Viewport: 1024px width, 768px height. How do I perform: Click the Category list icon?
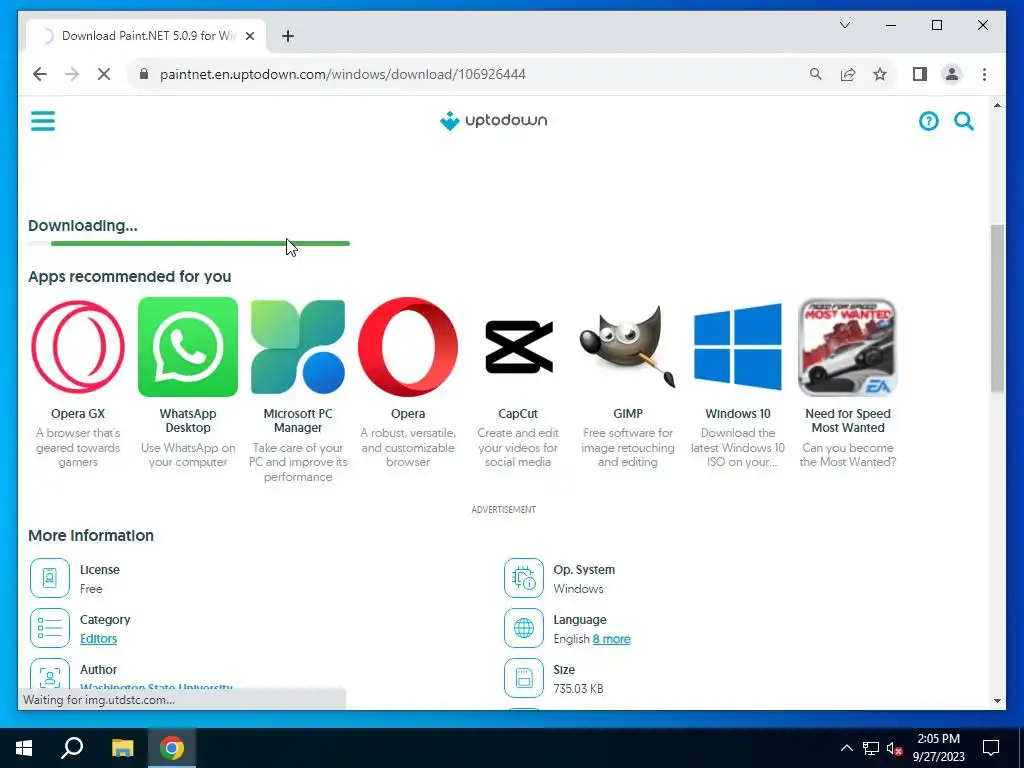point(50,628)
